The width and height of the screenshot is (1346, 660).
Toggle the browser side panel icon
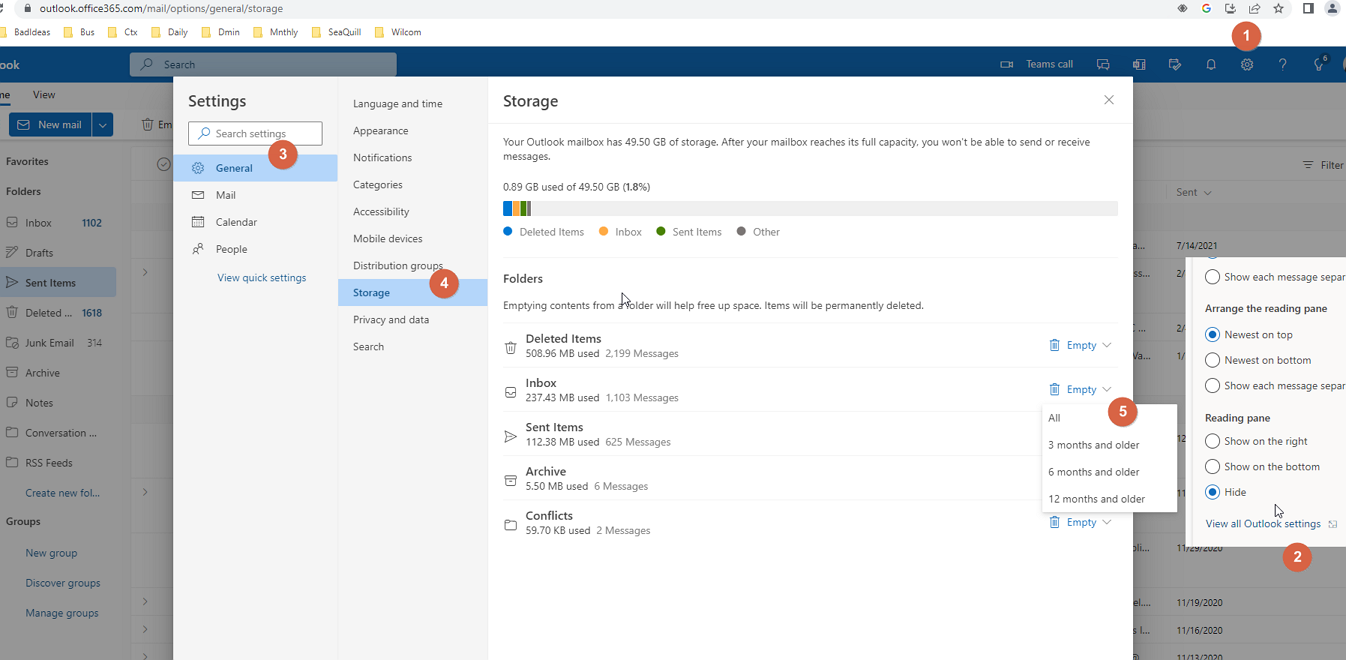[x=1308, y=8]
